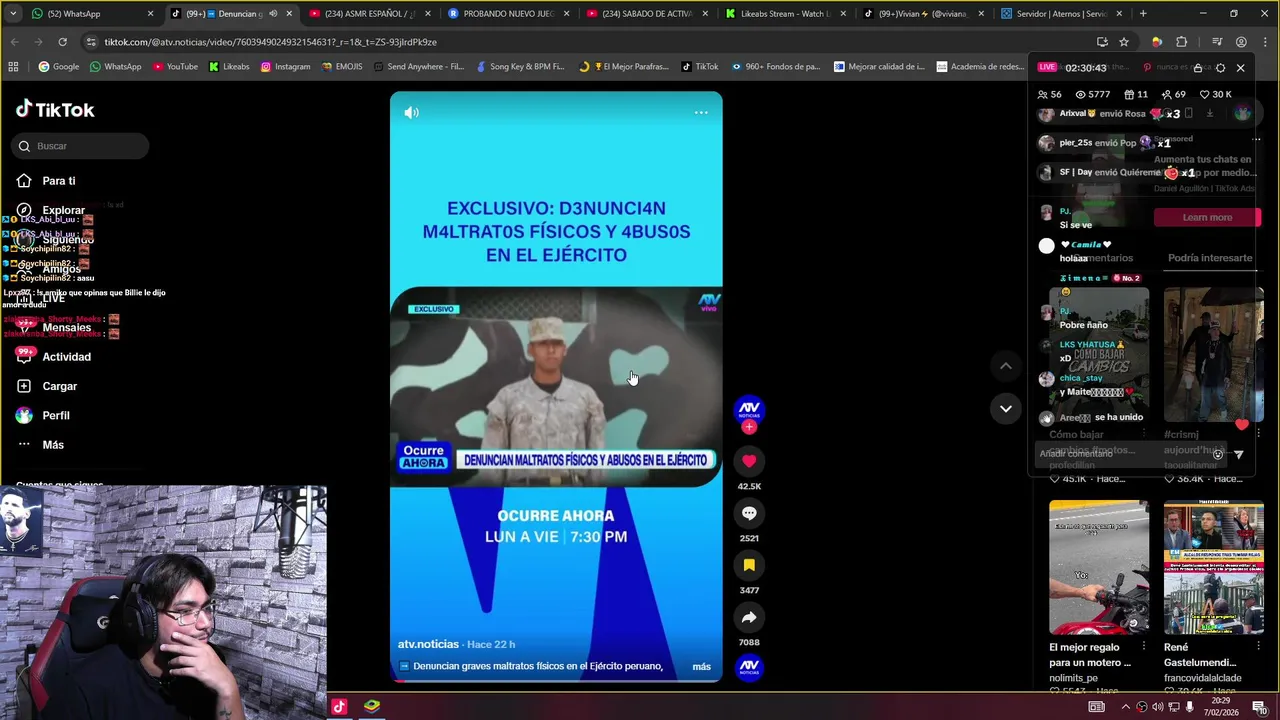
Task: Share the video using the arrow icon
Action: (x=749, y=617)
